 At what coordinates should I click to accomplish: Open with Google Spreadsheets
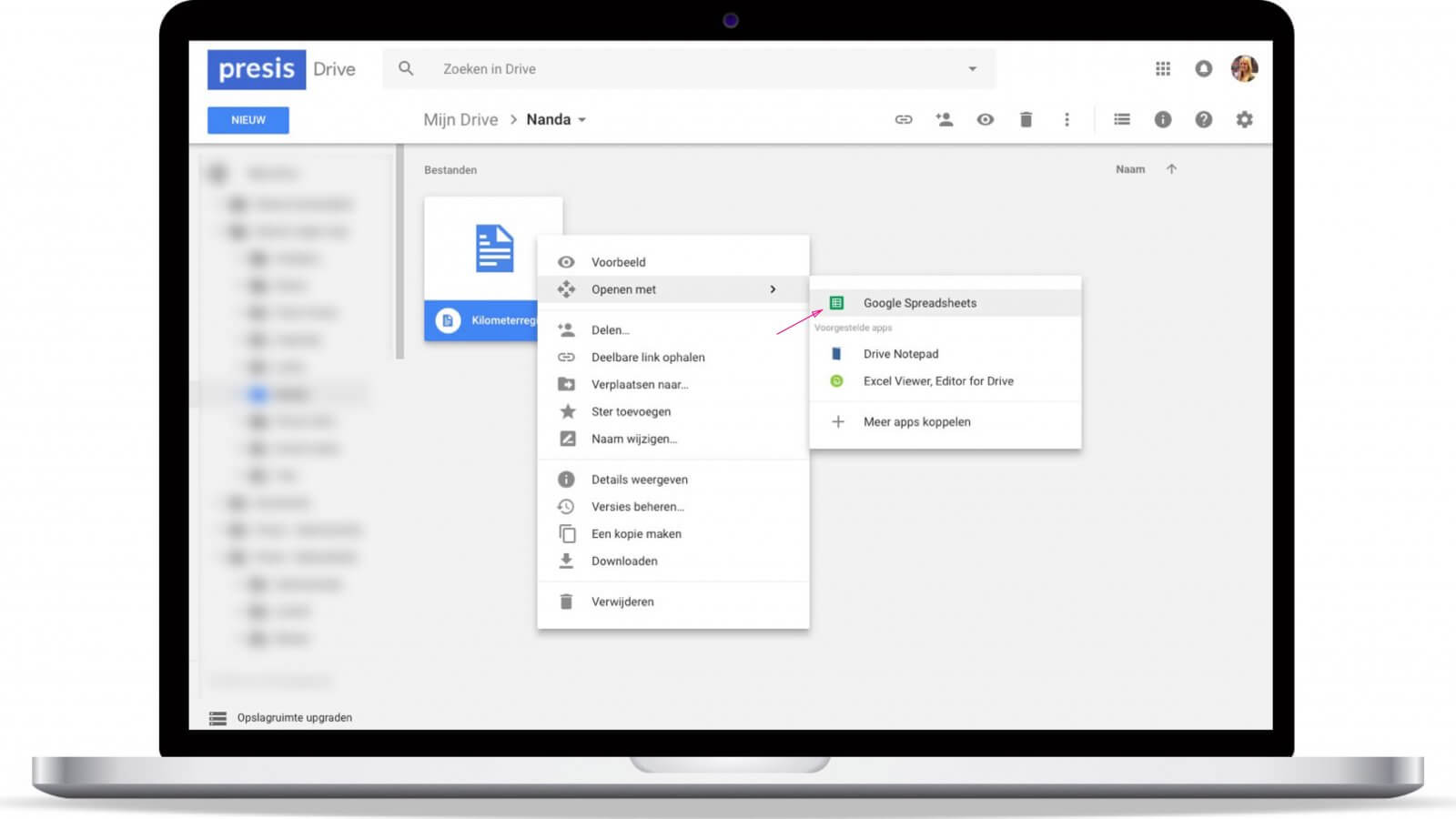[945, 303]
